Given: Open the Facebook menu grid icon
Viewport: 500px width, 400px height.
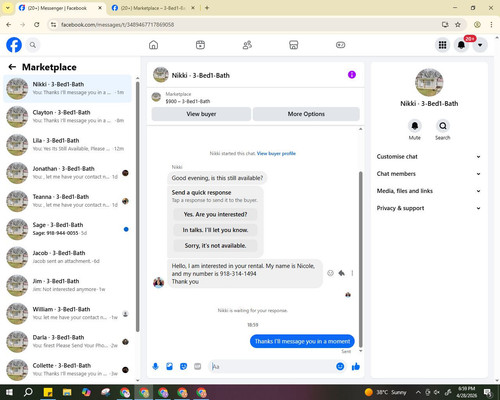Looking at the screenshot, I should [x=442, y=45].
